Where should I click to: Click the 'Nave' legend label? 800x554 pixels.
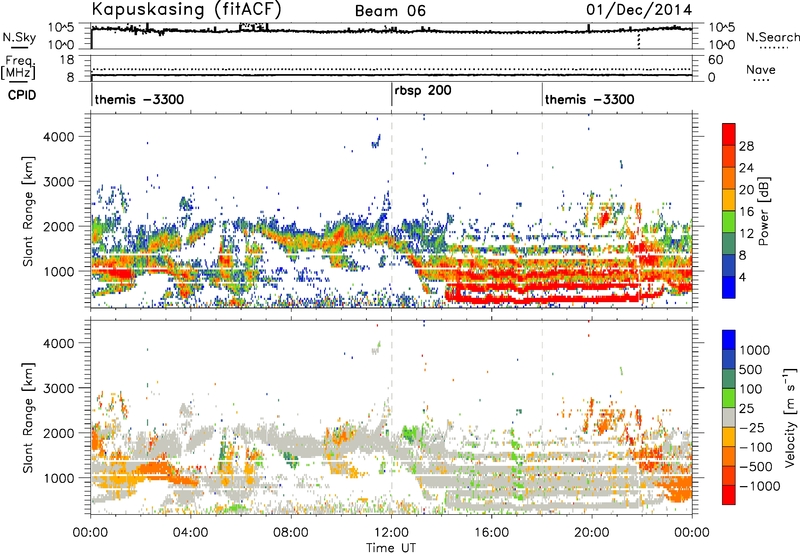pos(761,70)
